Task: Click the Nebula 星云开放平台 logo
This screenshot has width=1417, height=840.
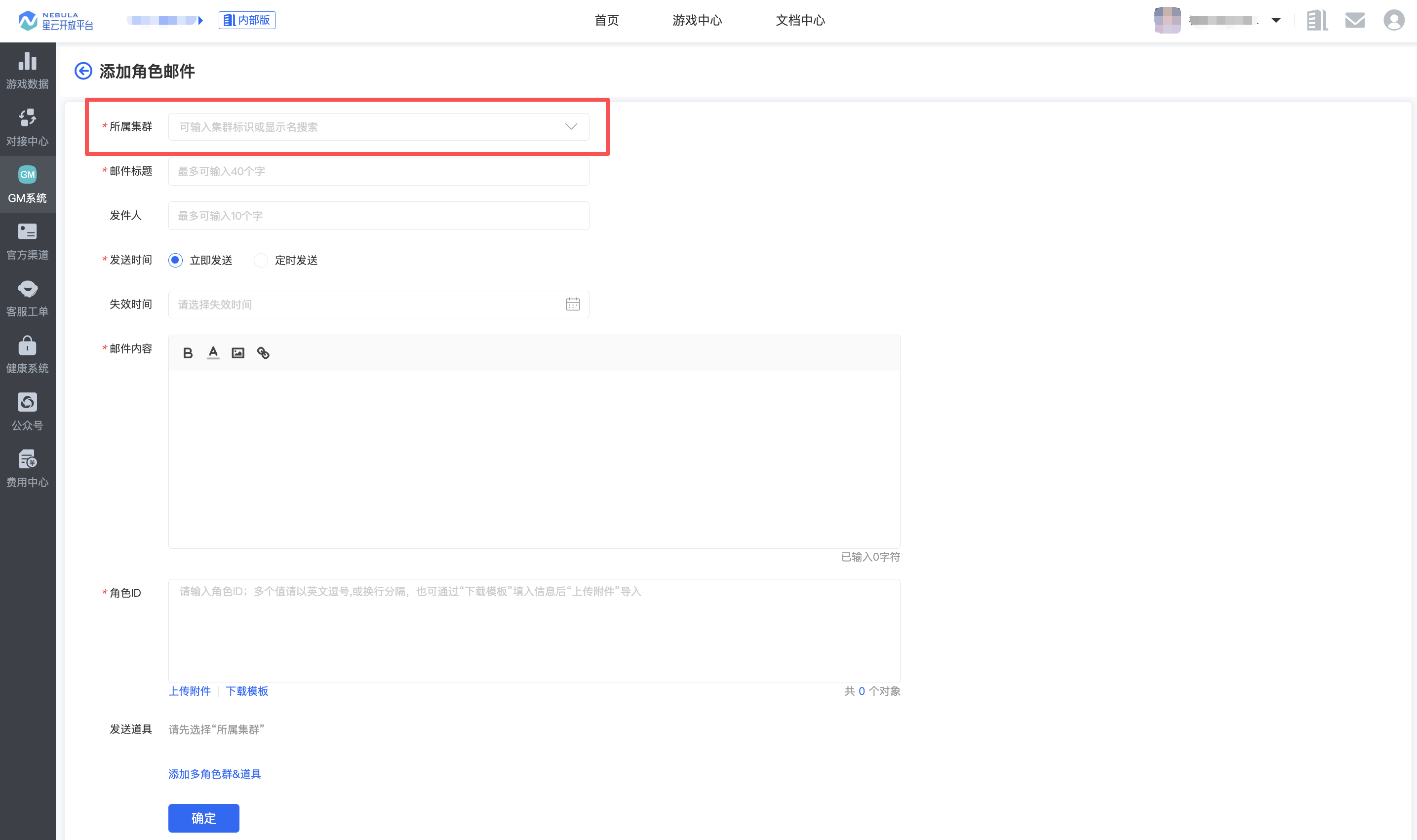Action: [55, 20]
